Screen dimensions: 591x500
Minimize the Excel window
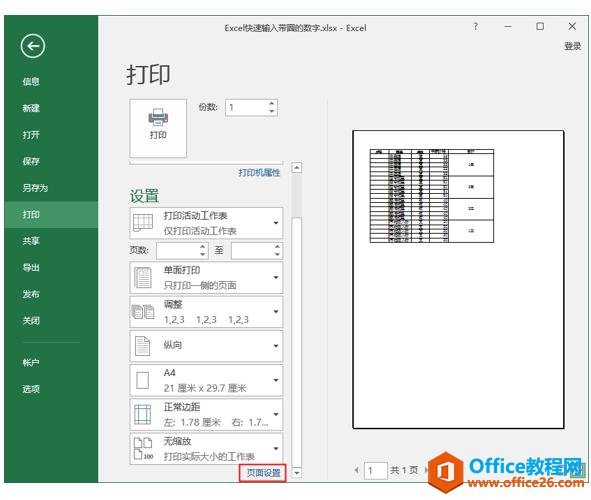(x=508, y=26)
